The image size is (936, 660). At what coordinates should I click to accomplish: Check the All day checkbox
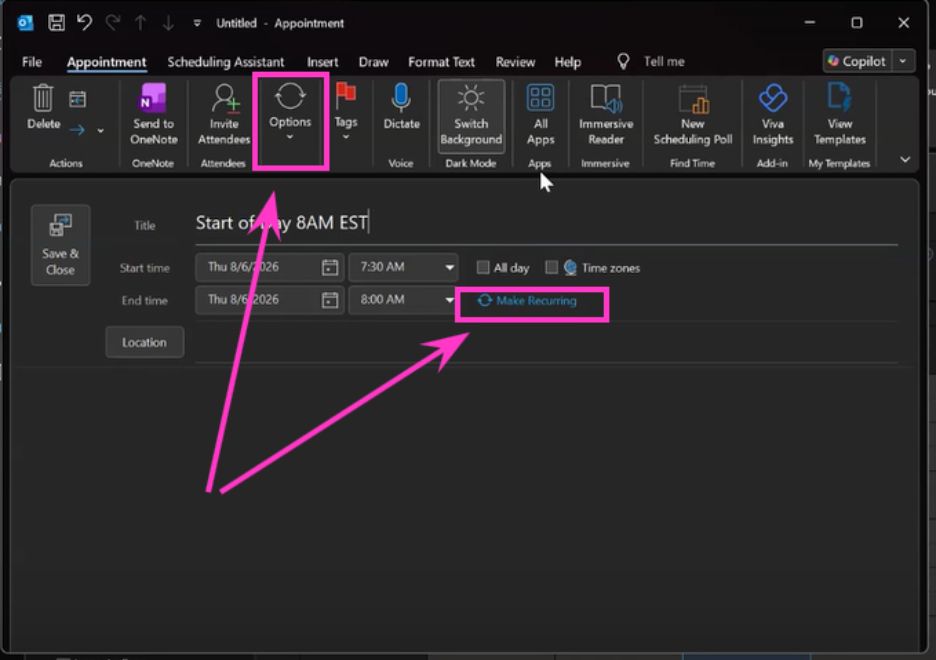(483, 267)
